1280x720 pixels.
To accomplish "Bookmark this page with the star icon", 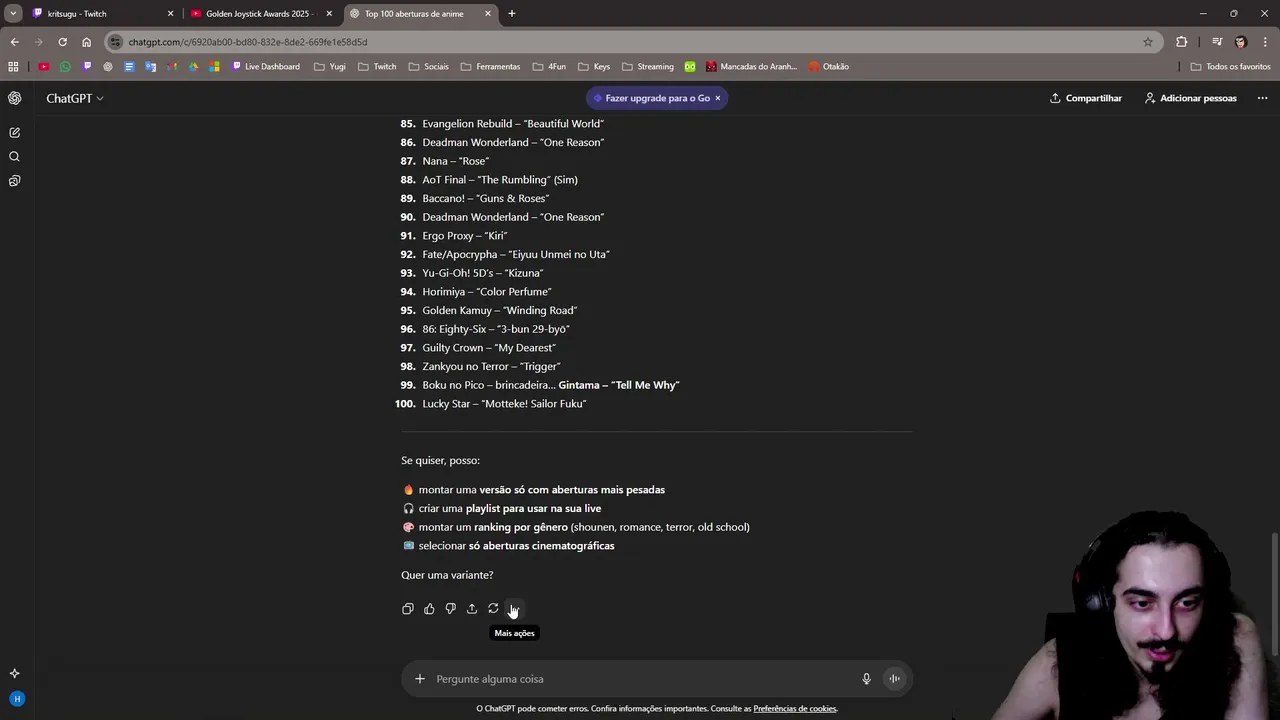I will (1148, 42).
